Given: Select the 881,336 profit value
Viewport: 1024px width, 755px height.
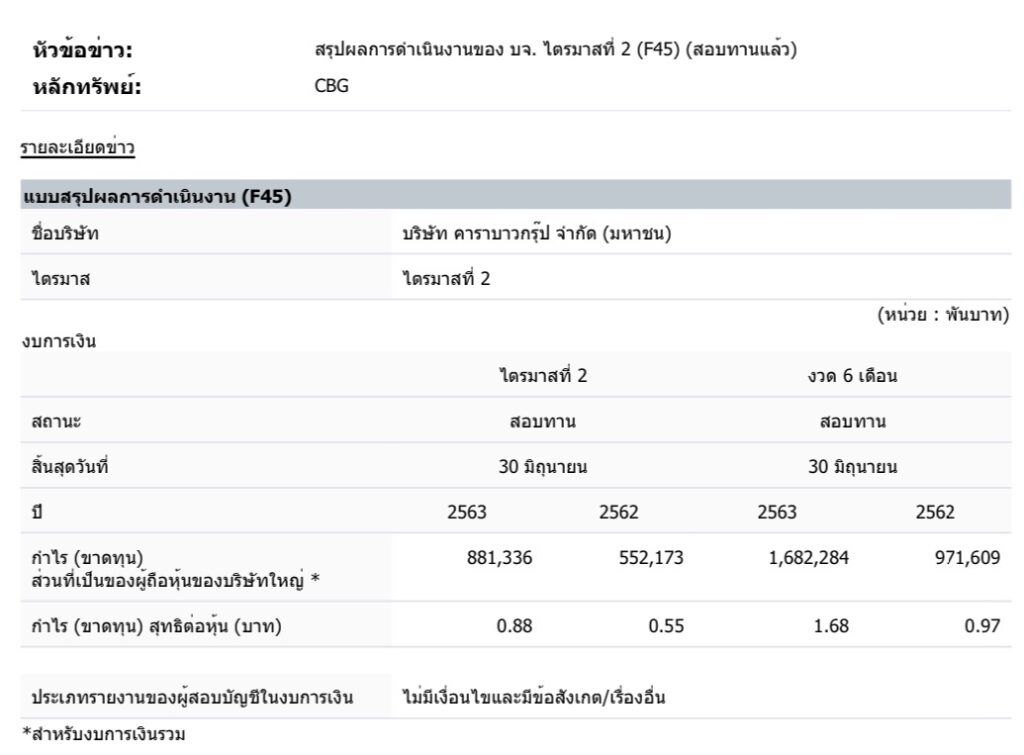Looking at the screenshot, I should pos(499,558).
